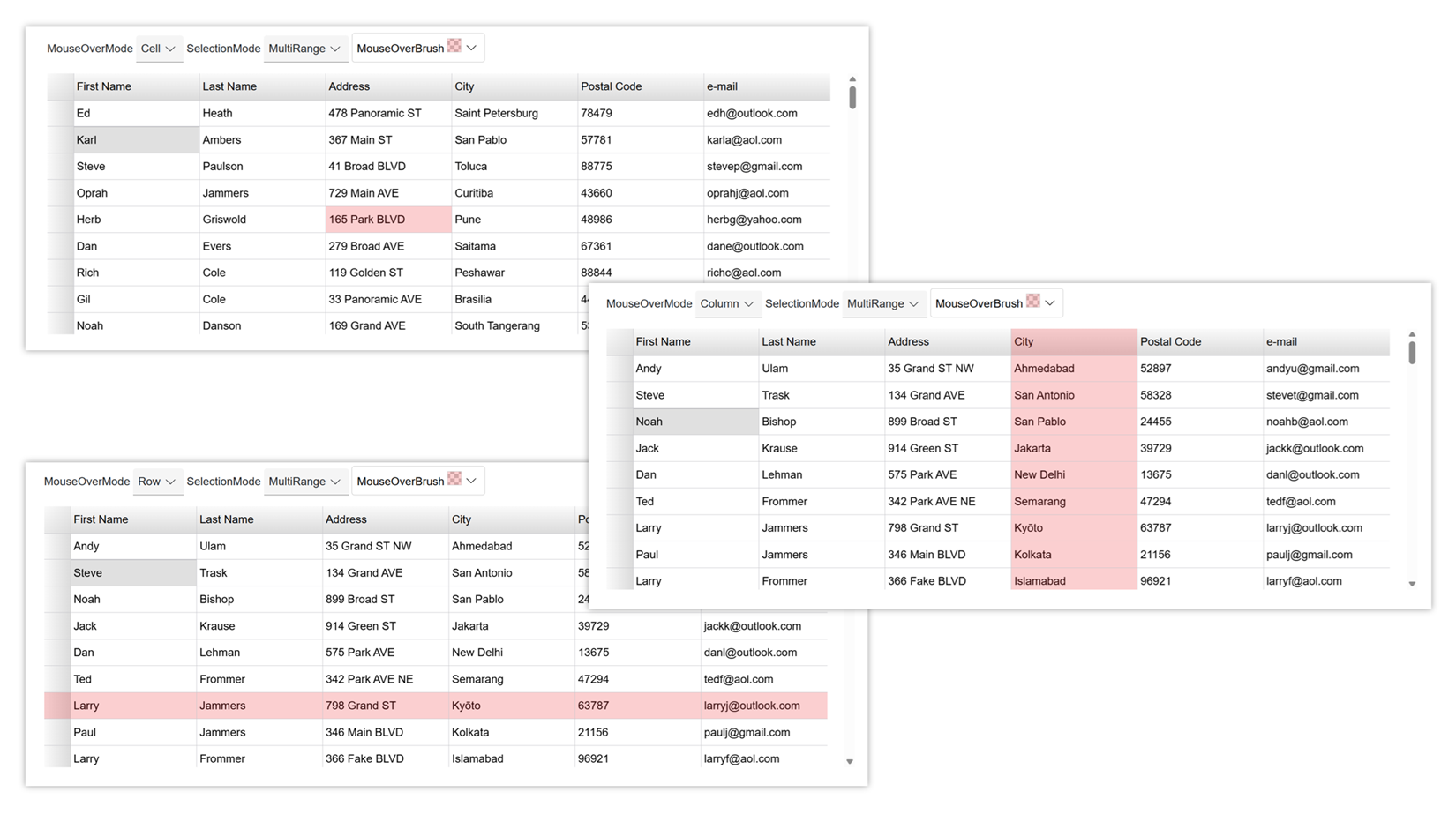Viewport: 1456px width, 814px height.
Task: Open SelectionMode MultiRange dropdown in right window
Action: 883,303
